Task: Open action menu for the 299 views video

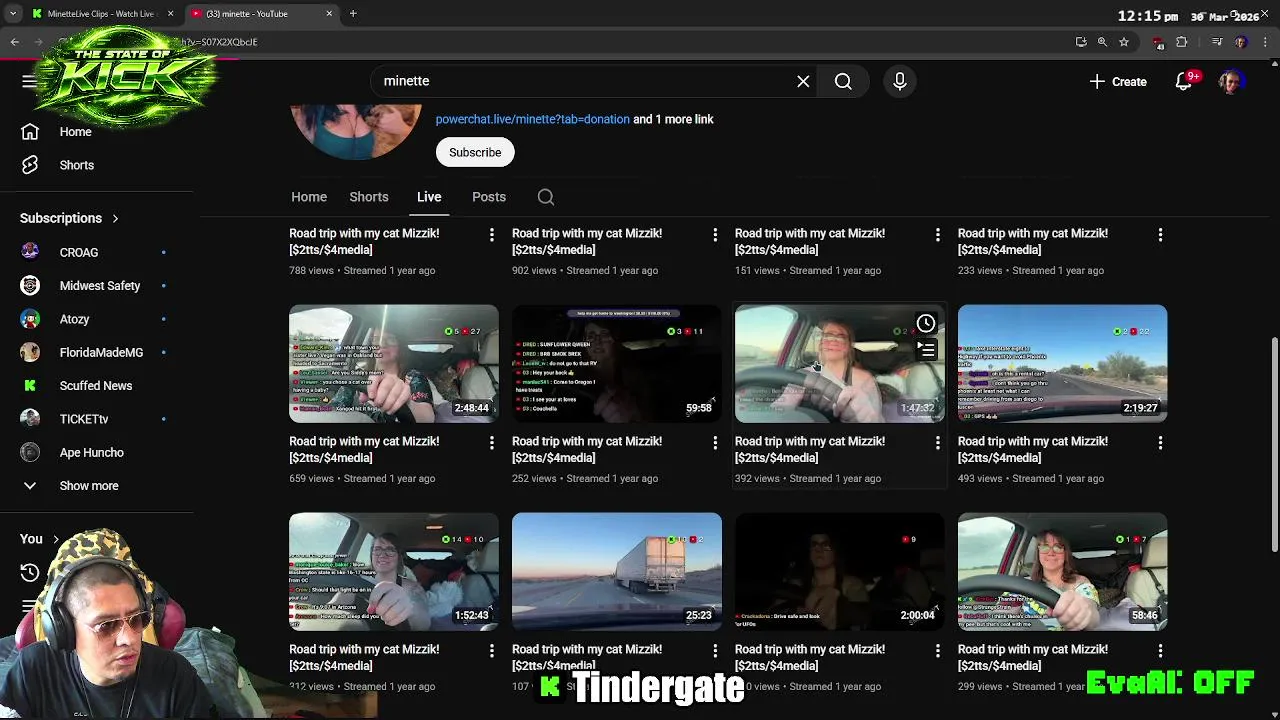Action: pos(1160,650)
